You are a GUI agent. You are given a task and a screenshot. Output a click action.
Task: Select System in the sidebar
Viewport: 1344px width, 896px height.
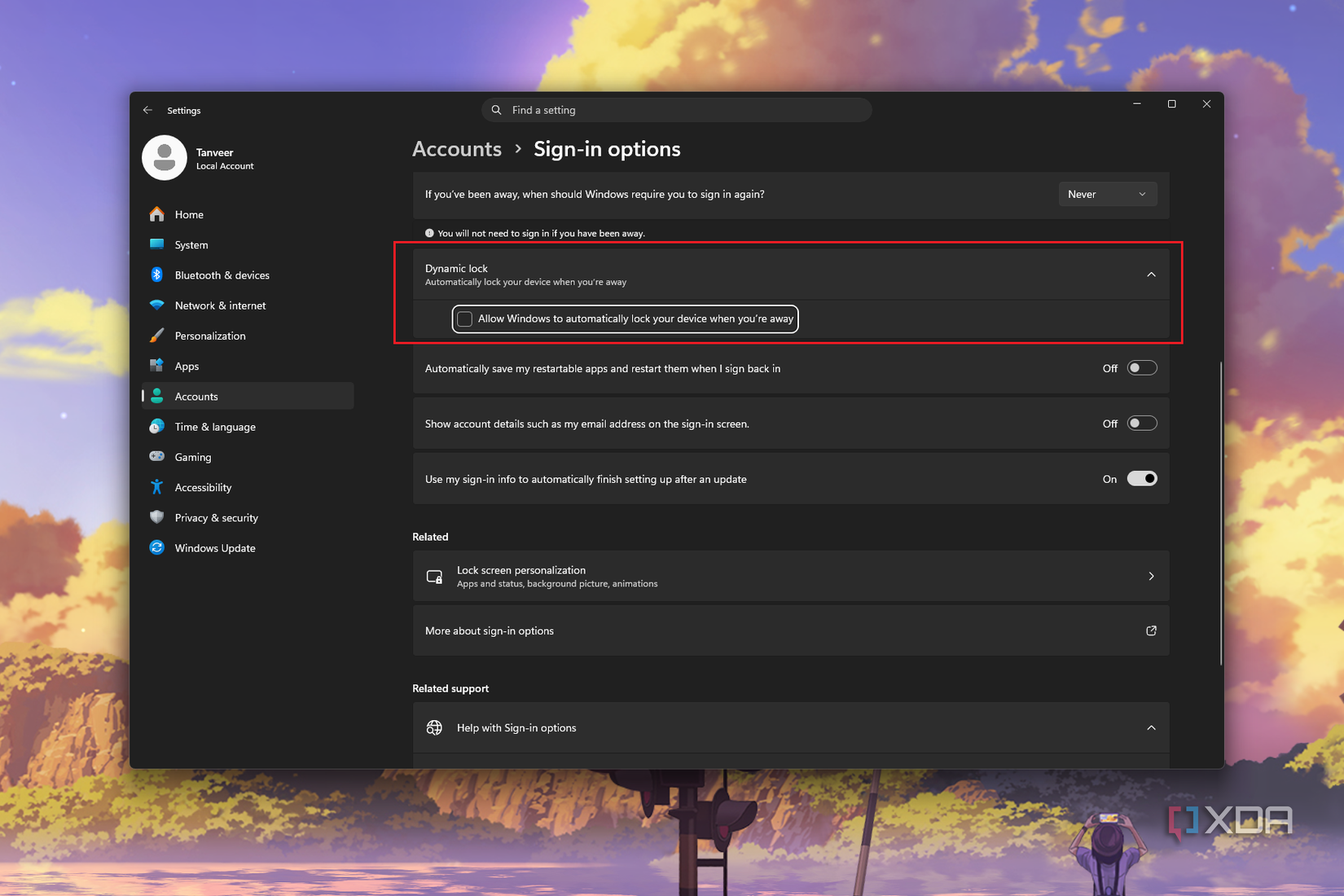coord(248,244)
